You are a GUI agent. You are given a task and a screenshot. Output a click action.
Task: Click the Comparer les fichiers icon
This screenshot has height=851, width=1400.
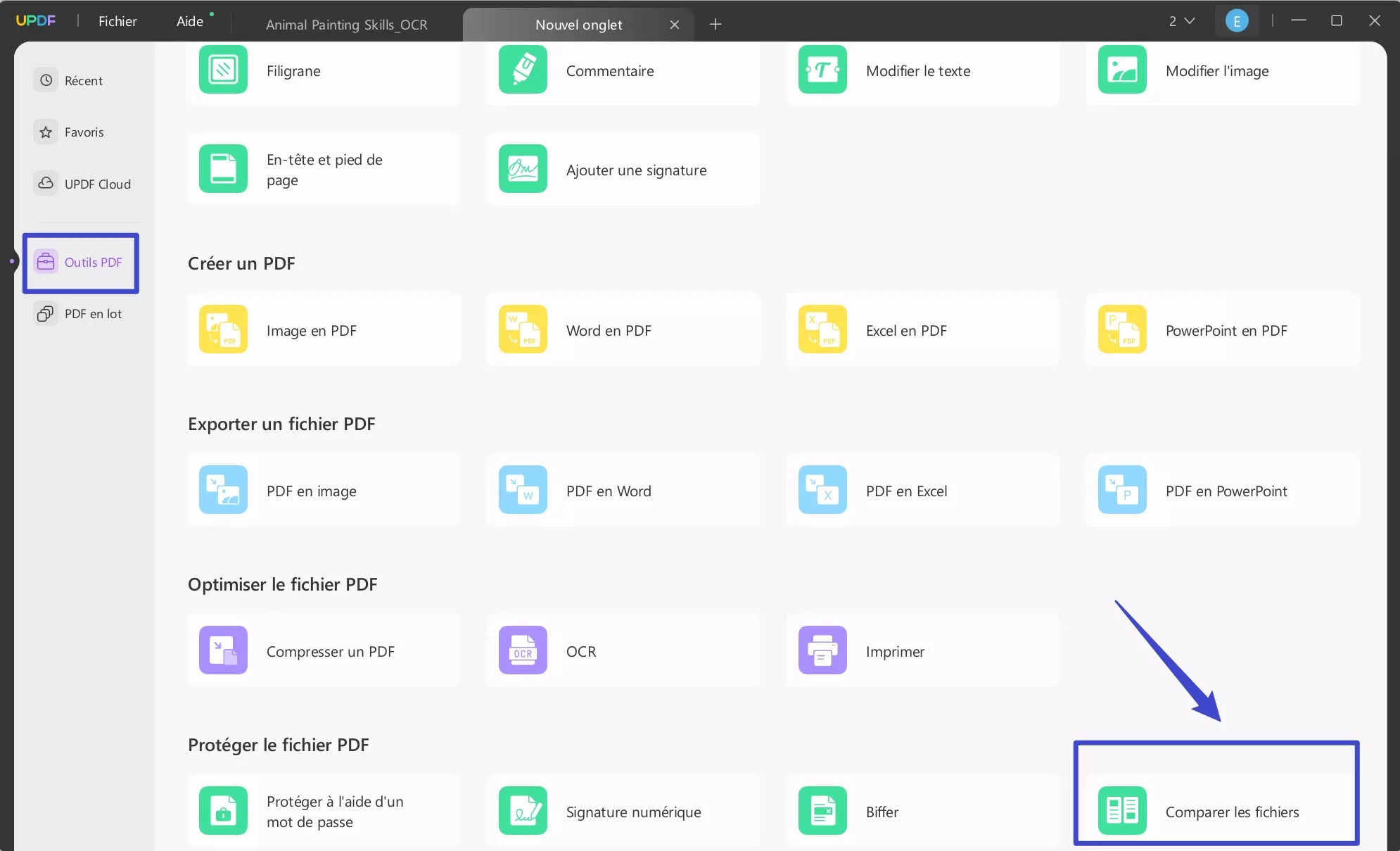pos(1122,810)
